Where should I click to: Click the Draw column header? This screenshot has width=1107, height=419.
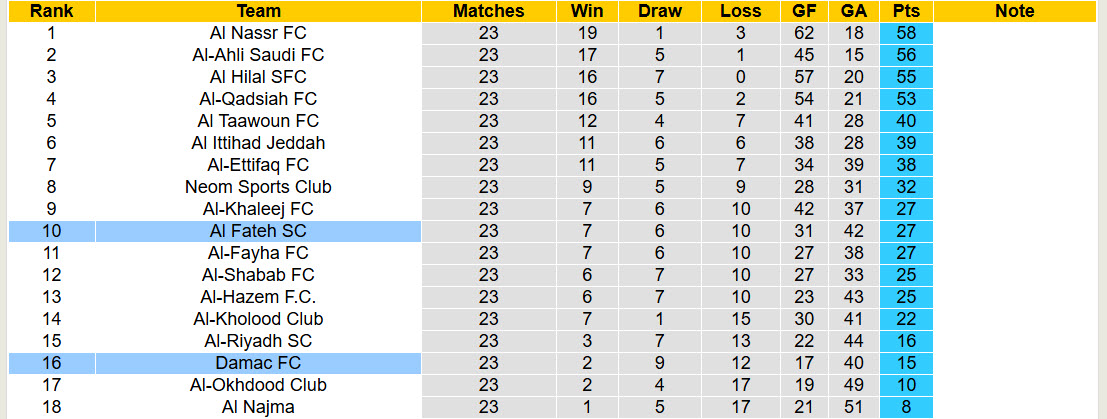click(x=660, y=11)
